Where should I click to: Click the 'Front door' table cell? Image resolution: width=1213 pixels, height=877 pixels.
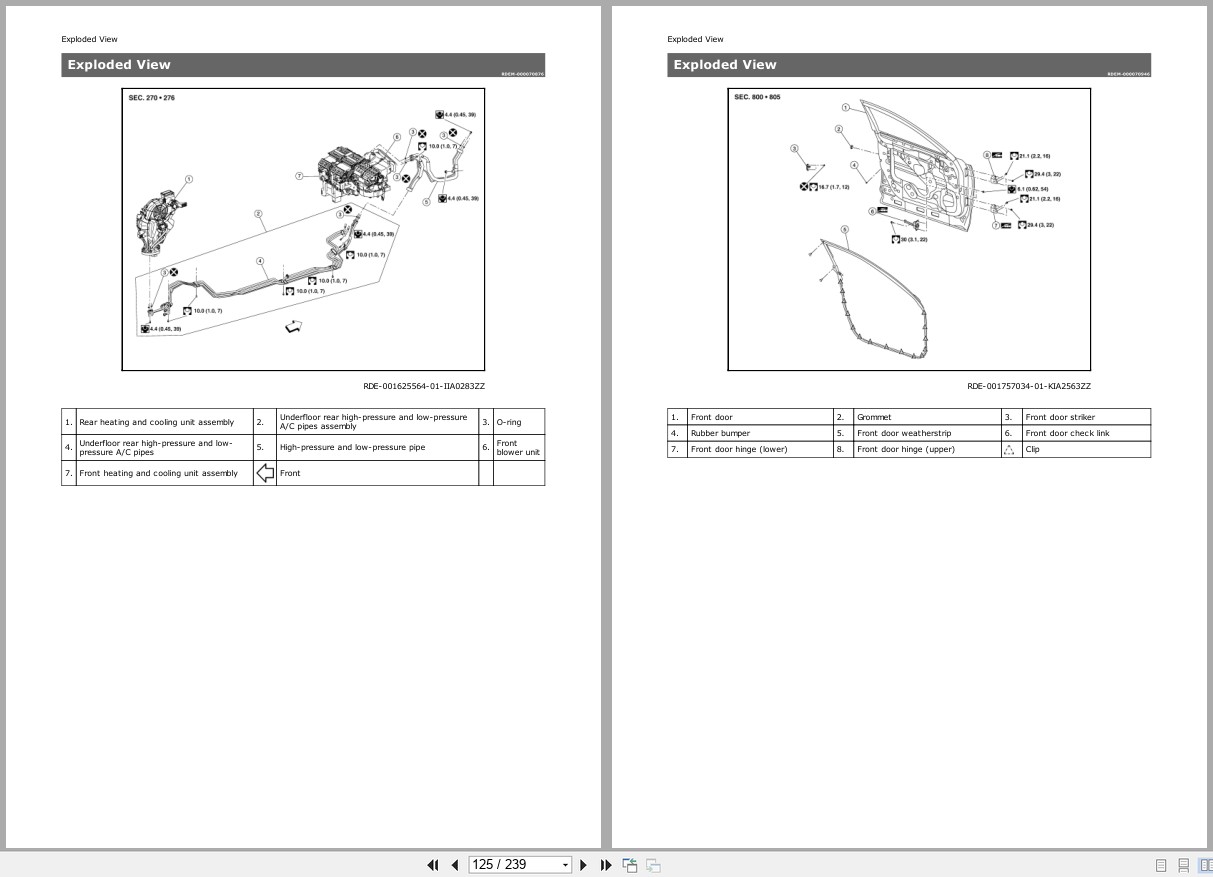pos(761,417)
